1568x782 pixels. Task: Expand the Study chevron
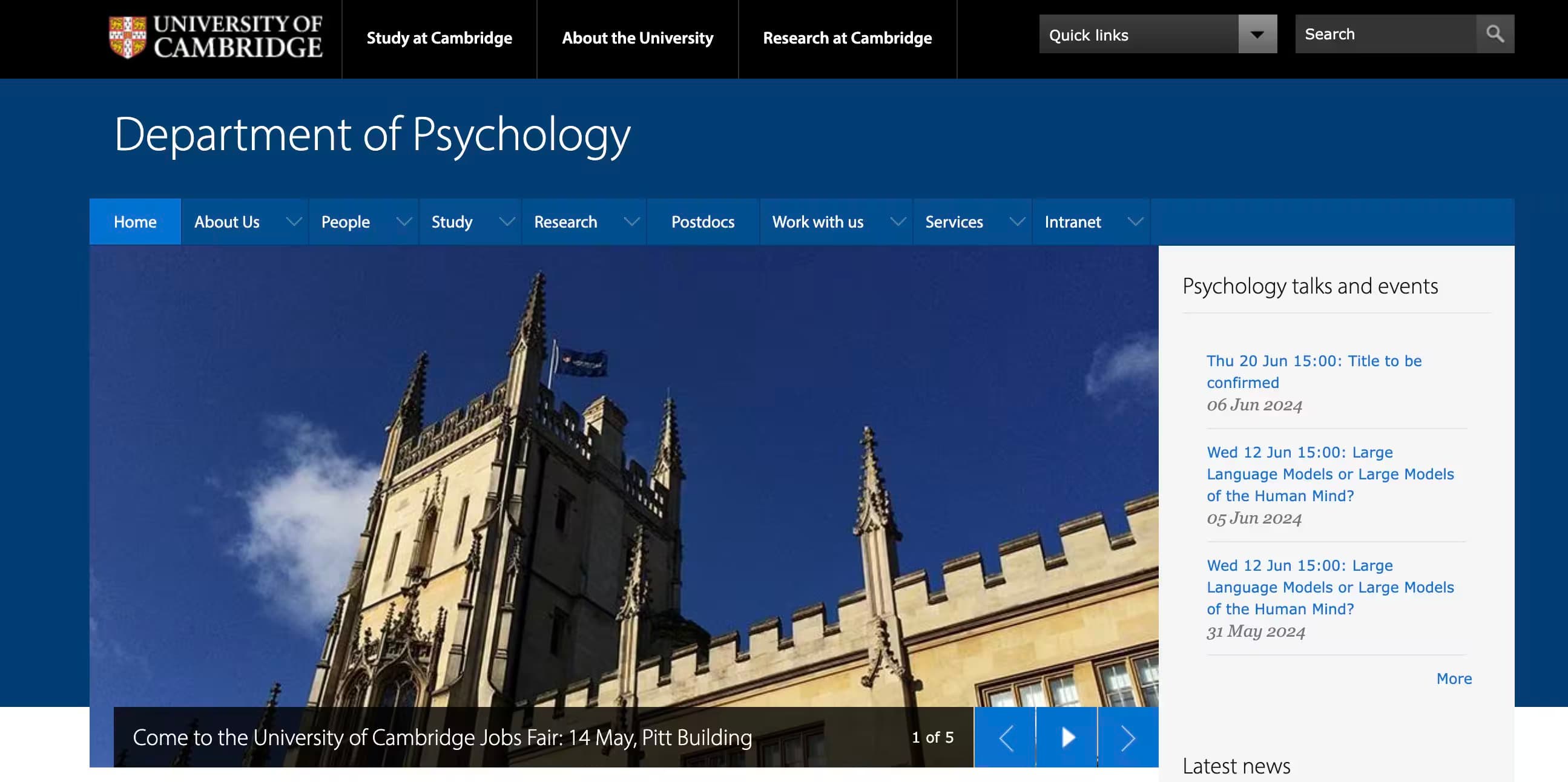pyautogui.click(x=507, y=222)
